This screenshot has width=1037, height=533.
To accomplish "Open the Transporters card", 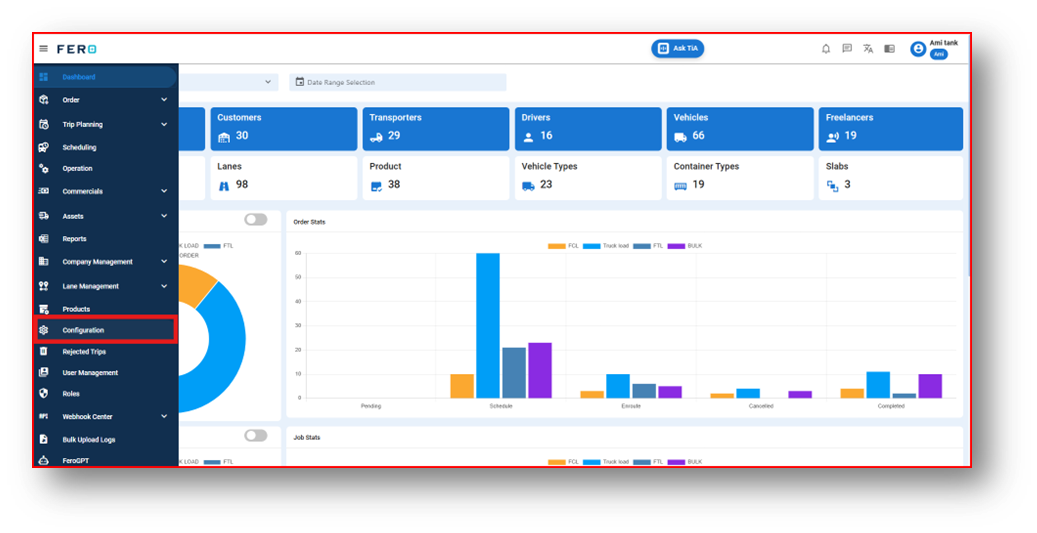I will pyautogui.click(x=436, y=129).
